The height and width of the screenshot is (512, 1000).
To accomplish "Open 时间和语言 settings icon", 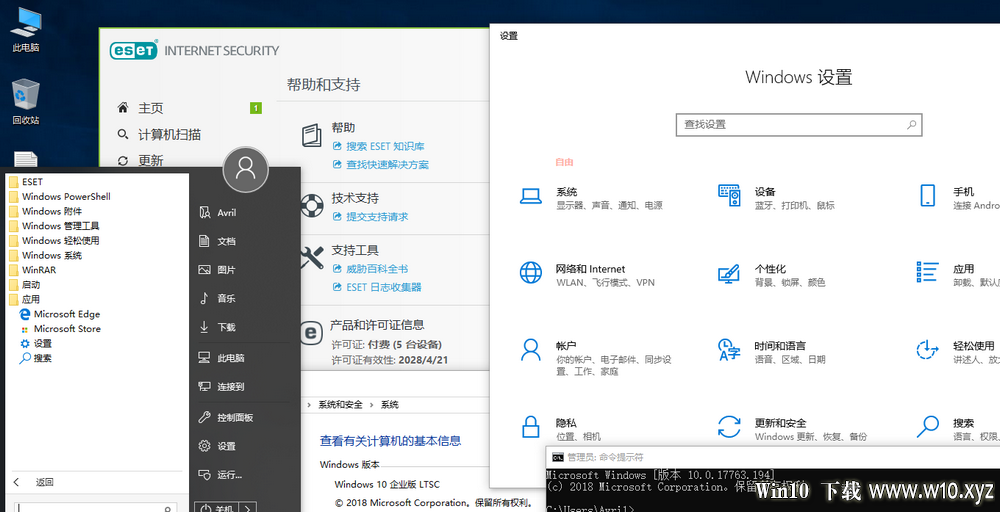I will (x=729, y=350).
